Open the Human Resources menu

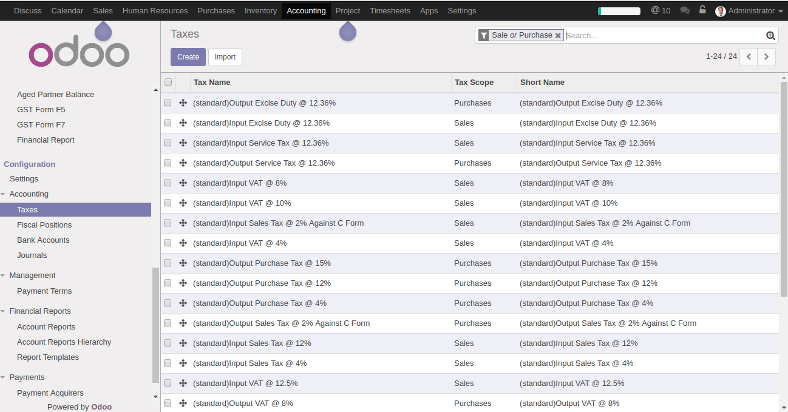coord(155,11)
